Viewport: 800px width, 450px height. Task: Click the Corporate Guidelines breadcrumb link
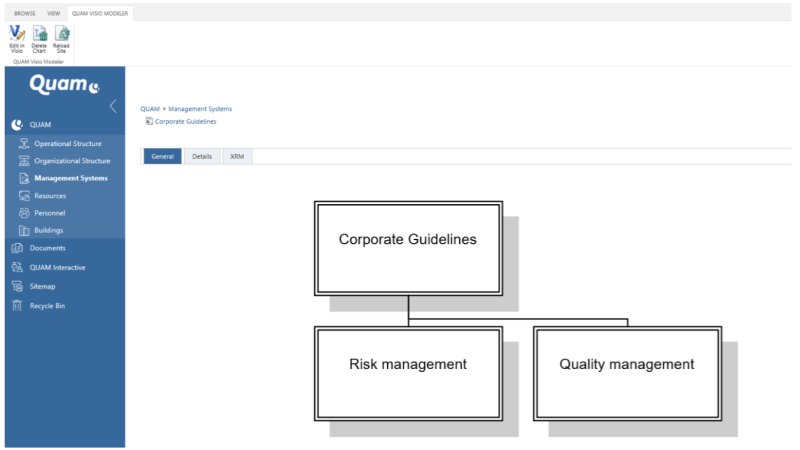point(186,121)
